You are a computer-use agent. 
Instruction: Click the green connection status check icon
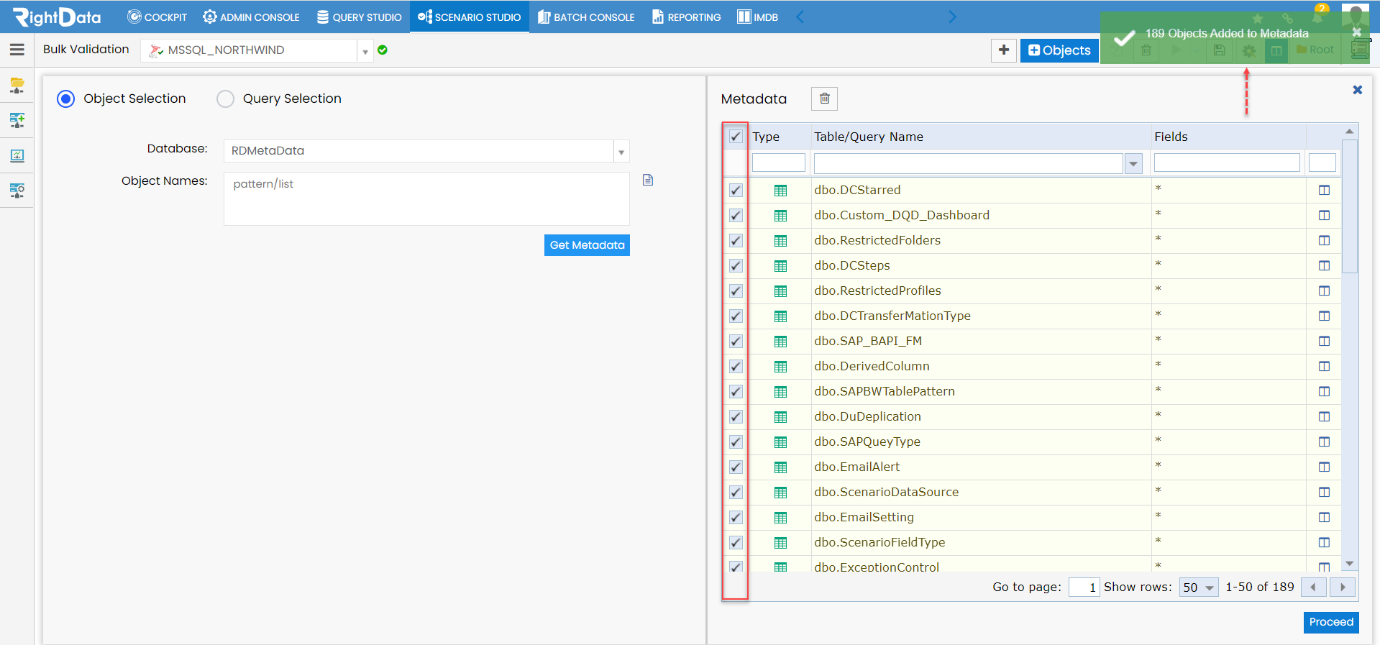click(x=383, y=50)
